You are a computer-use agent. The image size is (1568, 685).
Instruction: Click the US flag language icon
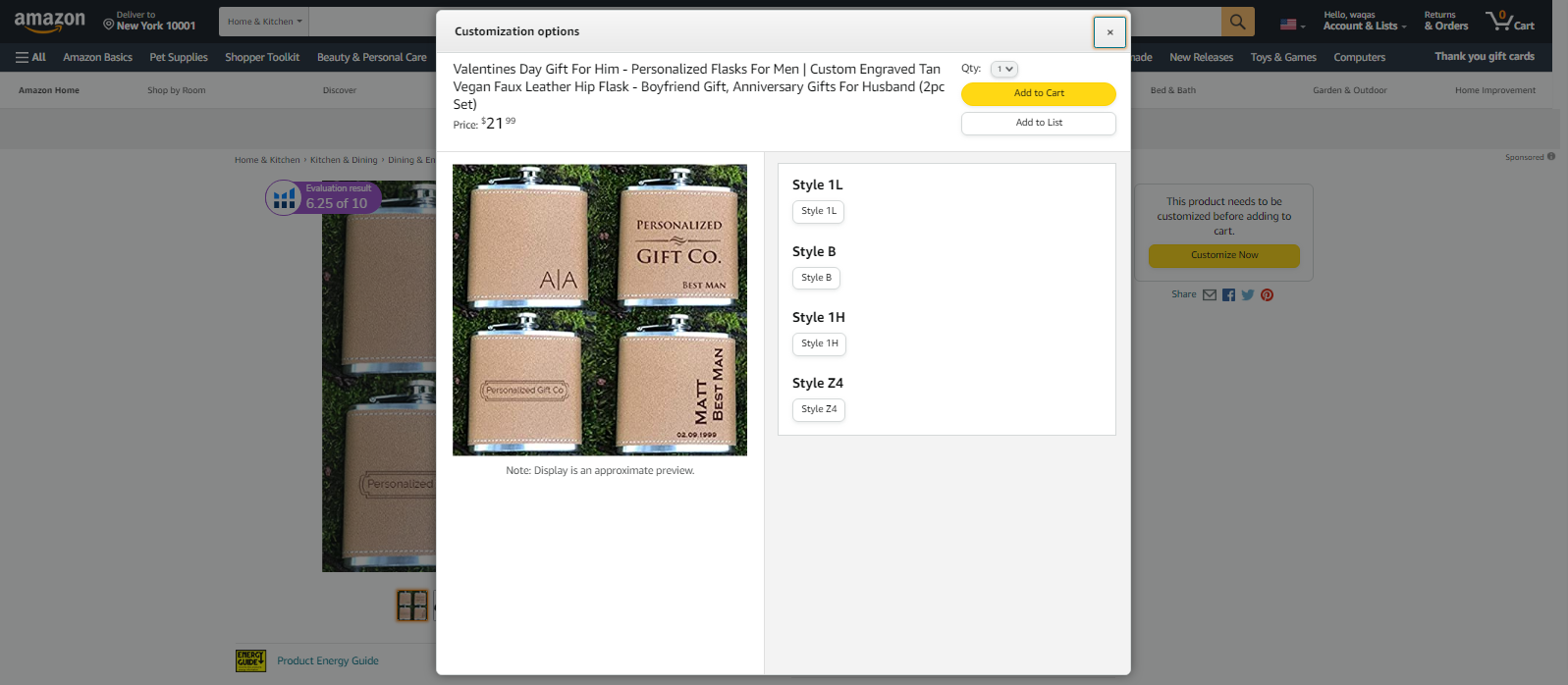[x=1288, y=25]
